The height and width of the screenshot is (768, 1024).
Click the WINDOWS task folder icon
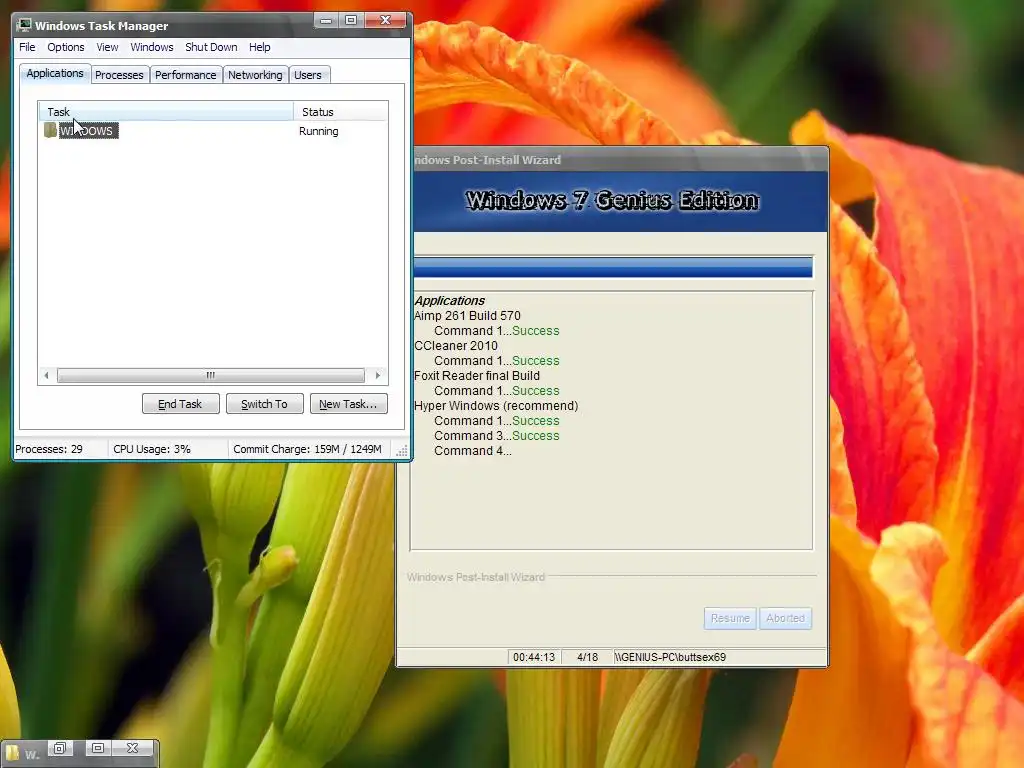(x=51, y=130)
